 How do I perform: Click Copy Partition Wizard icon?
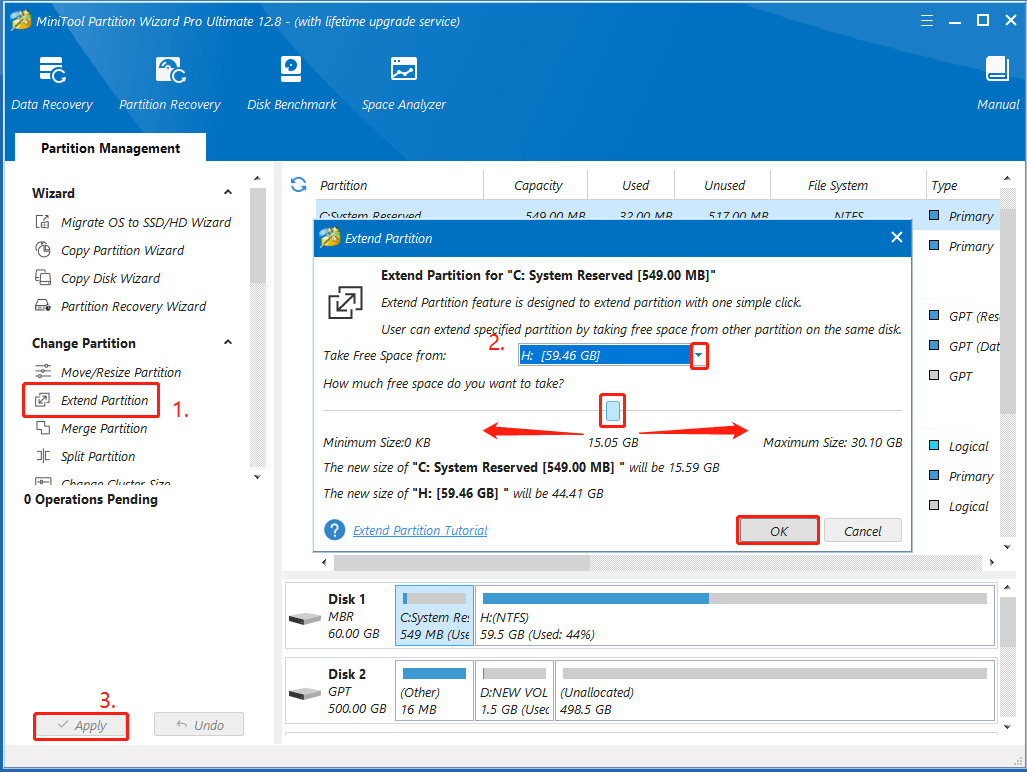[x=43, y=249]
